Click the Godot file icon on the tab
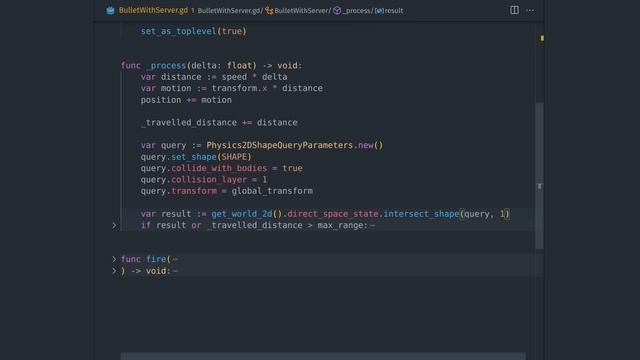The width and height of the screenshot is (640, 360). (110, 11)
